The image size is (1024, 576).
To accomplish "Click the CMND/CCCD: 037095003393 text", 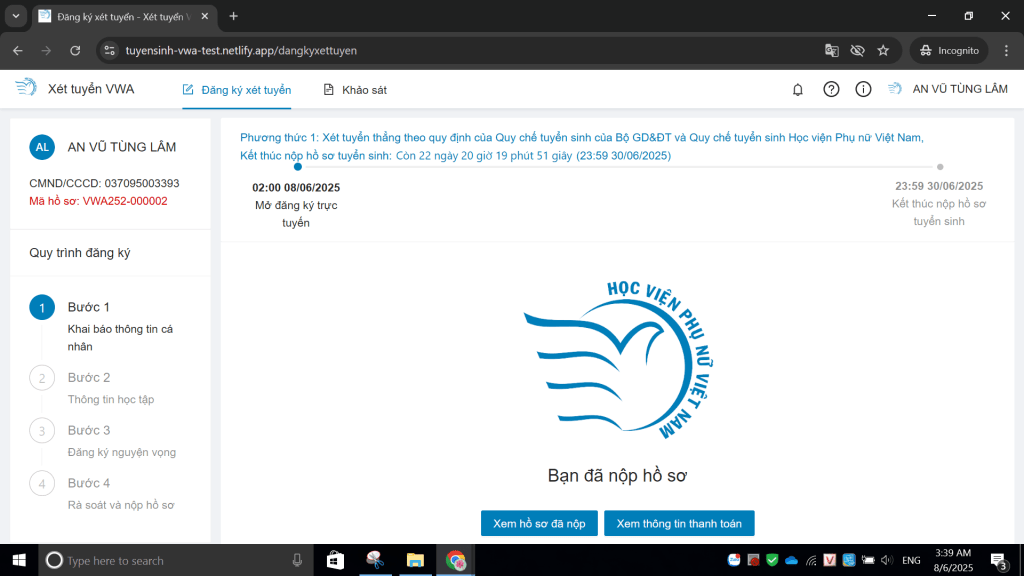I will click(104, 184).
